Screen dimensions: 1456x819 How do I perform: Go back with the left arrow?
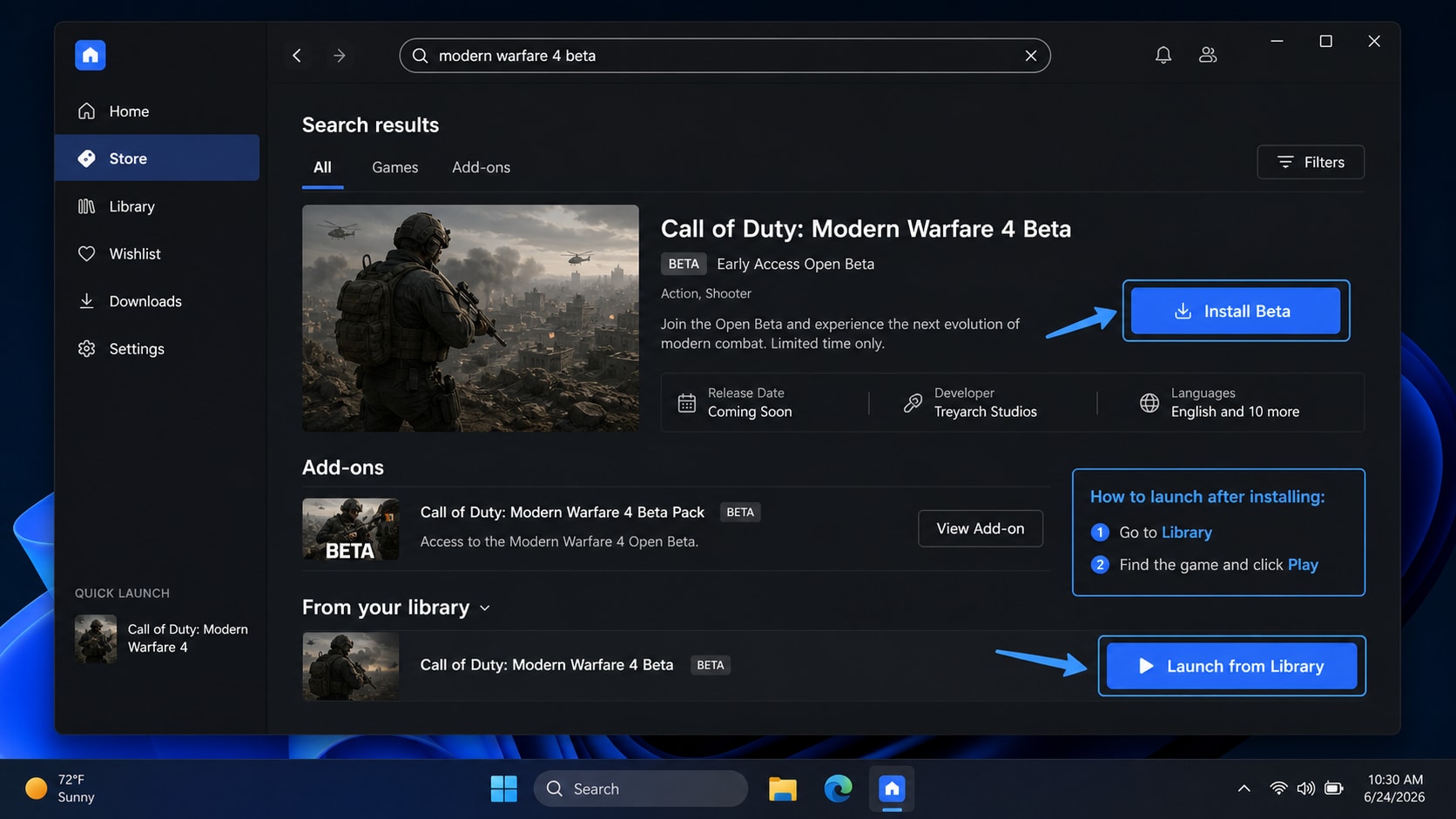297,56
